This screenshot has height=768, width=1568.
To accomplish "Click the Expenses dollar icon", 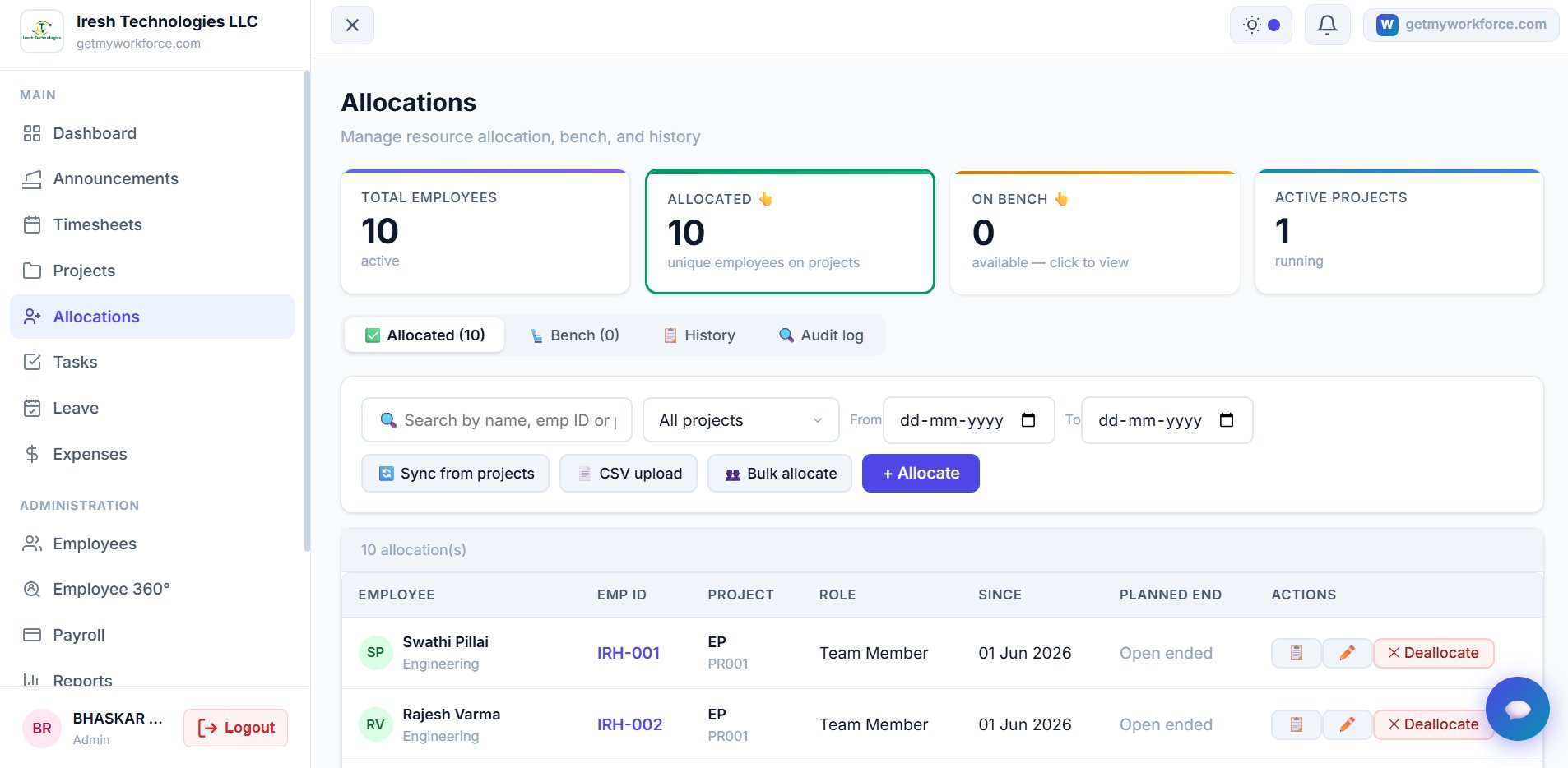I will click(x=32, y=454).
